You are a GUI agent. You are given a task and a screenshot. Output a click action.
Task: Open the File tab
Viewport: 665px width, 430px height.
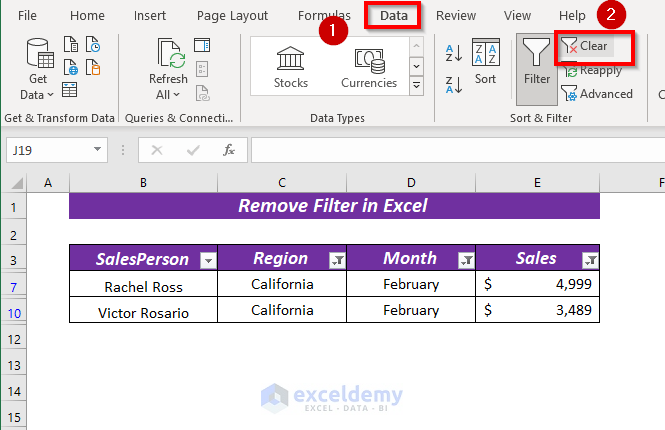27,16
